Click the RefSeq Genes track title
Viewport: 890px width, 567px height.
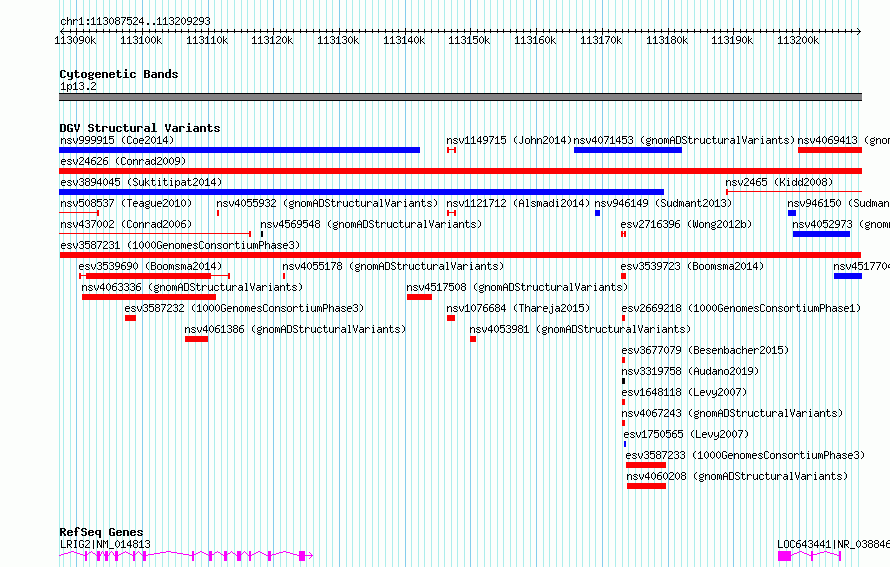pos(101,532)
